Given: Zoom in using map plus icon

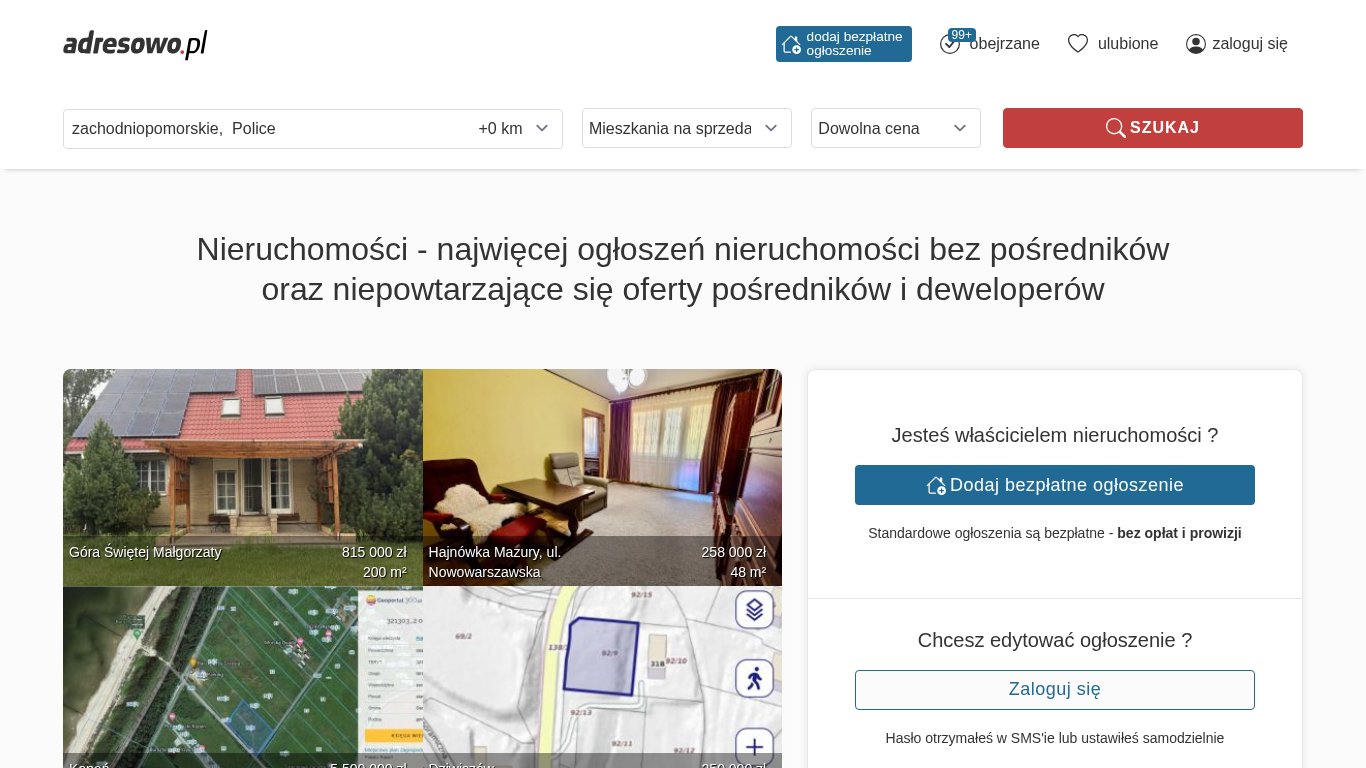Looking at the screenshot, I should pyautogui.click(x=754, y=746).
